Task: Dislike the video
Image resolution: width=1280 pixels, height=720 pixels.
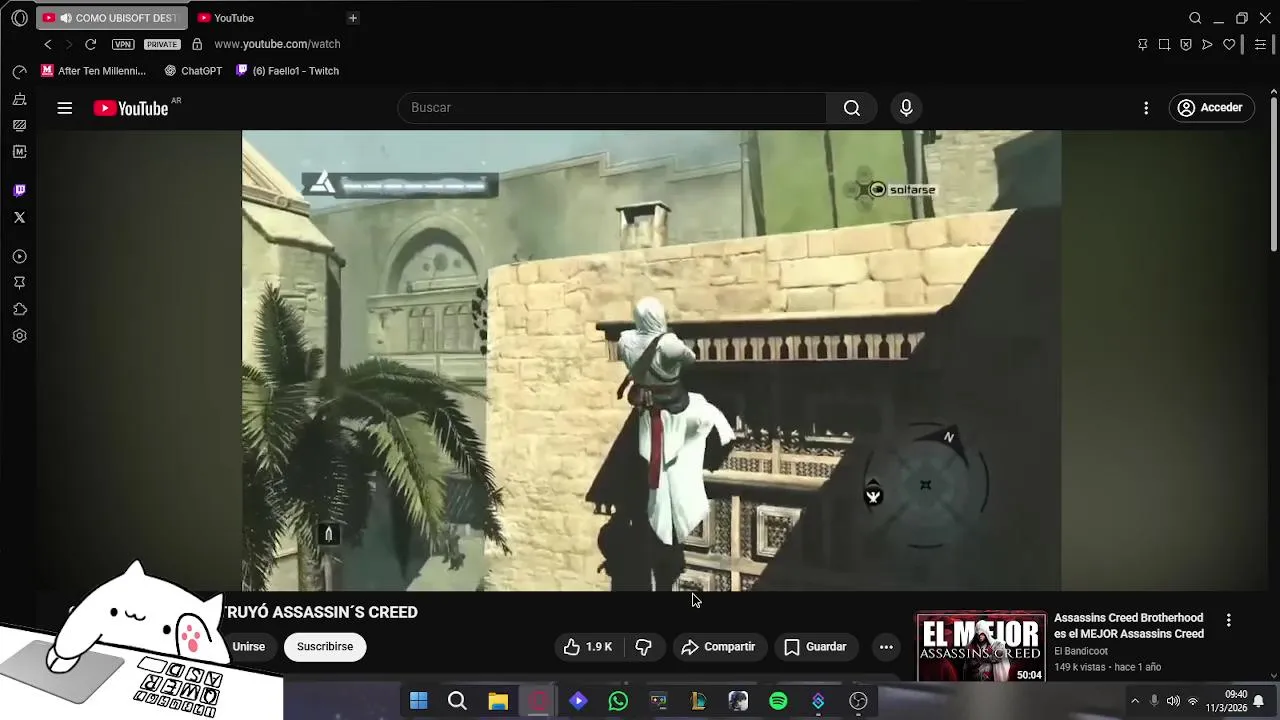Action: pyautogui.click(x=643, y=647)
